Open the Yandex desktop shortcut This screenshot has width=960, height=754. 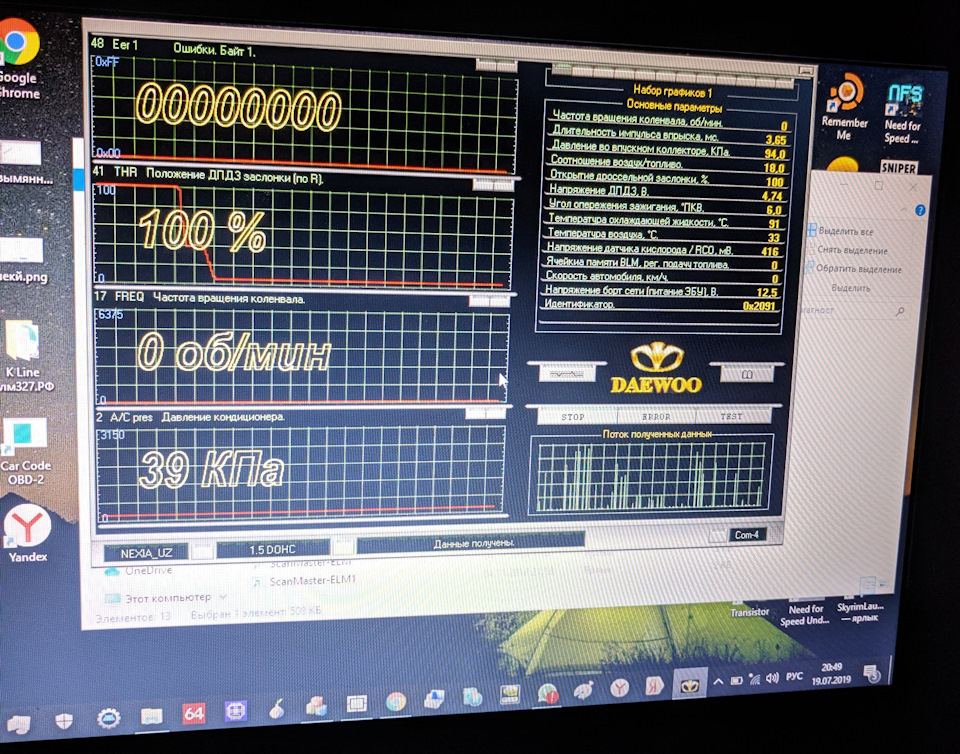tap(28, 534)
